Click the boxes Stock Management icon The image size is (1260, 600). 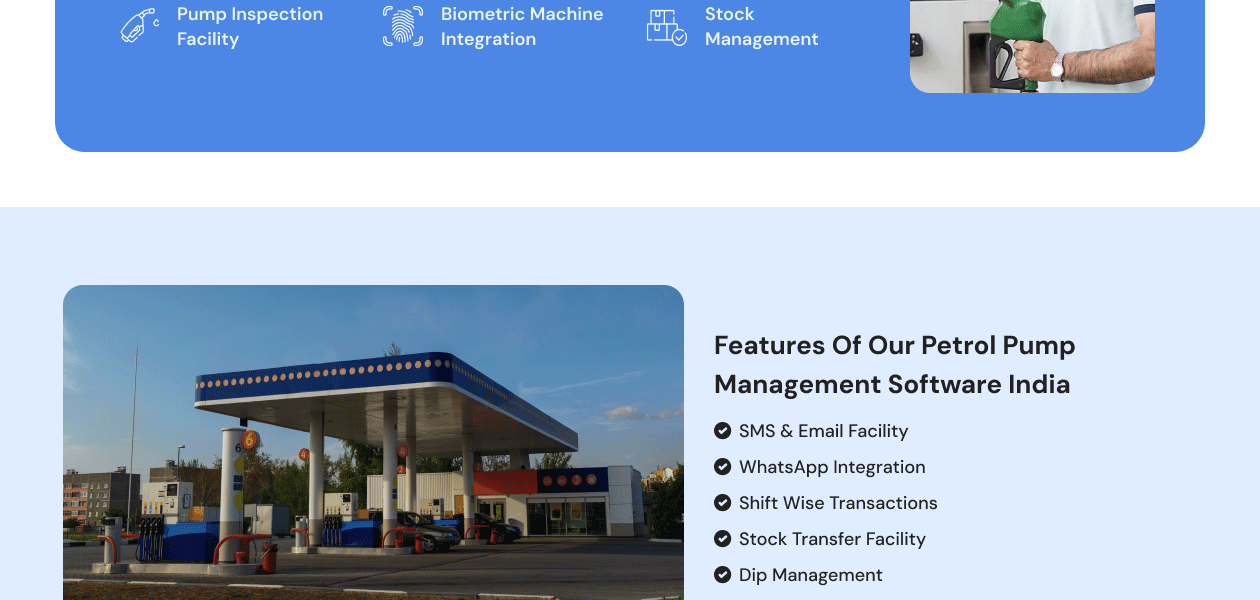tap(667, 26)
